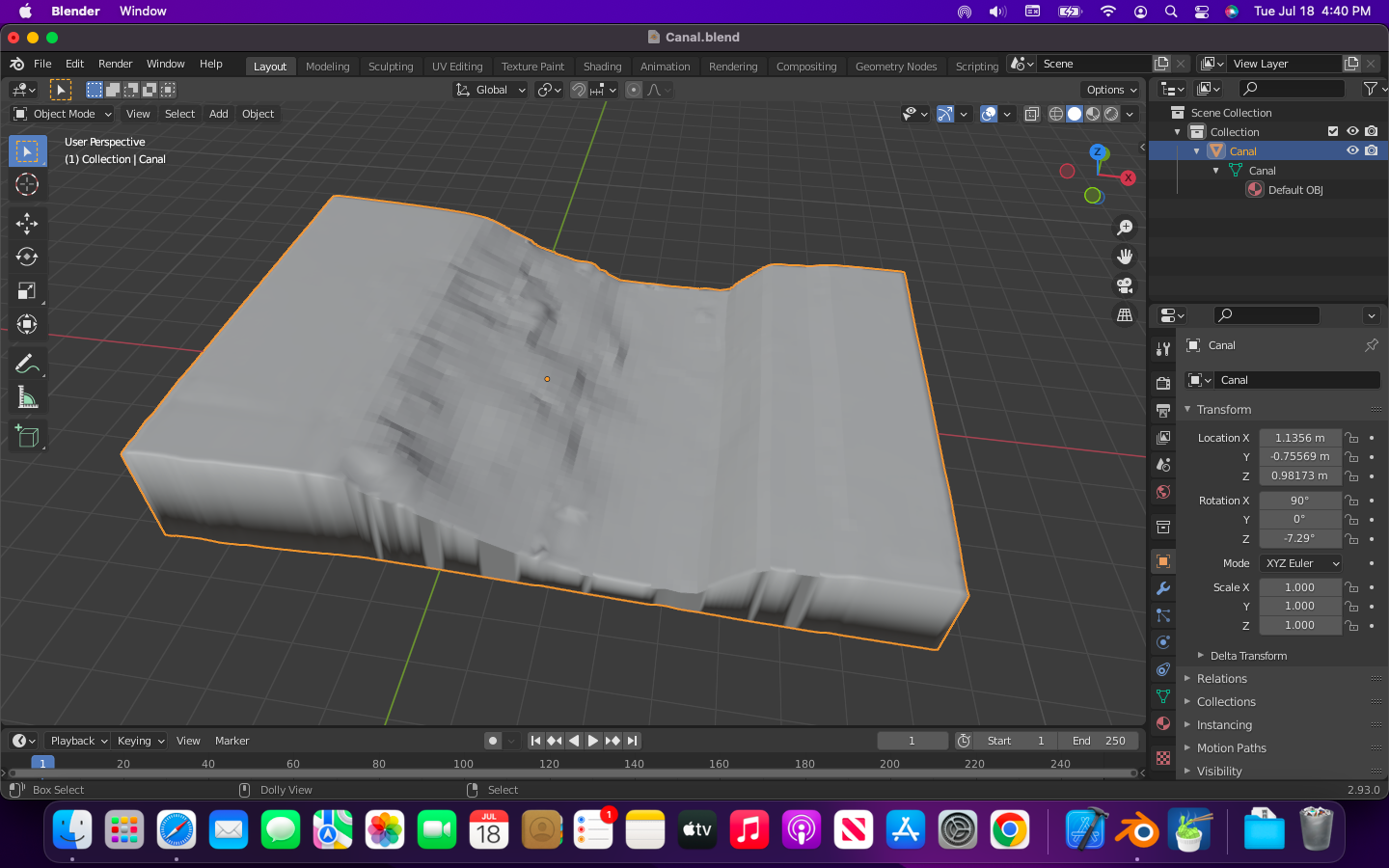Image resolution: width=1389 pixels, height=868 pixels.
Task: Switch to the Shading workspace tab
Action: click(x=602, y=67)
